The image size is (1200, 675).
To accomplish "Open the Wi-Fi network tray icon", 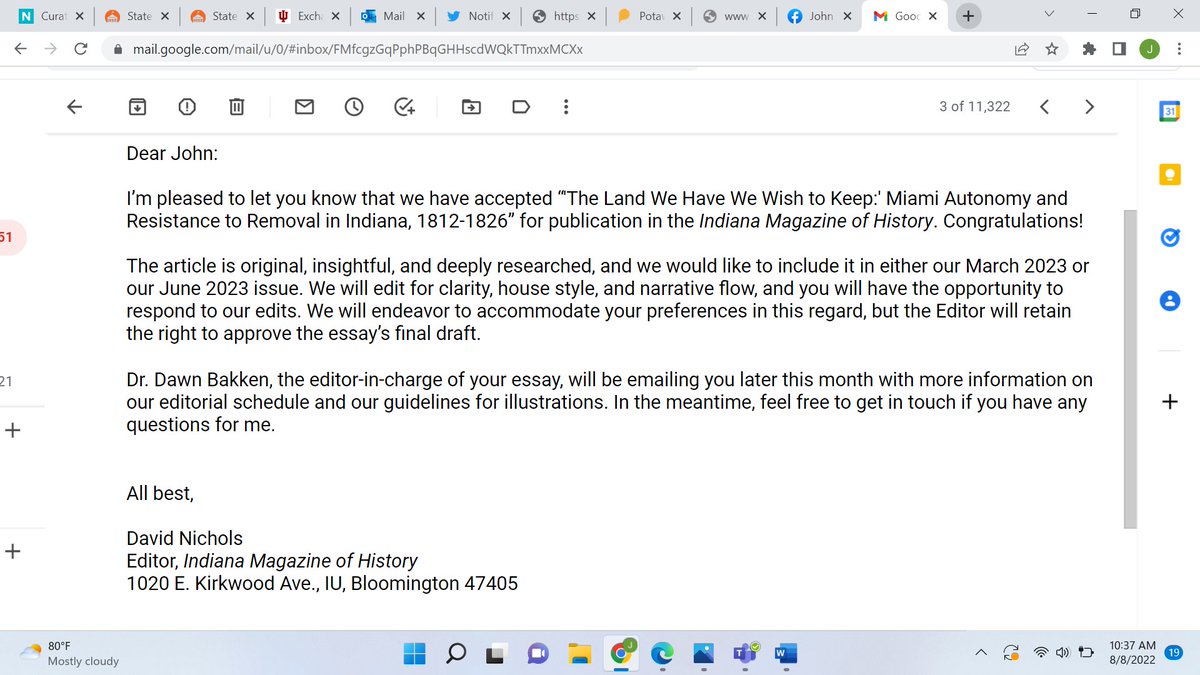I will pyautogui.click(x=1042, y=653).
